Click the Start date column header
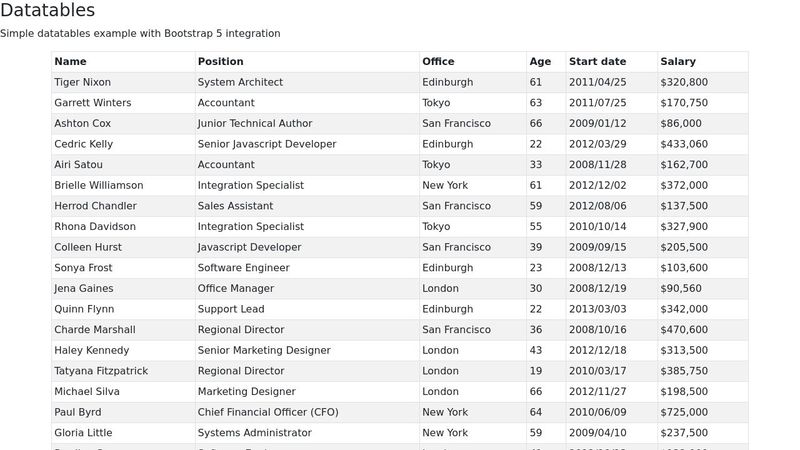800x450 pixels. click(612, 62)
